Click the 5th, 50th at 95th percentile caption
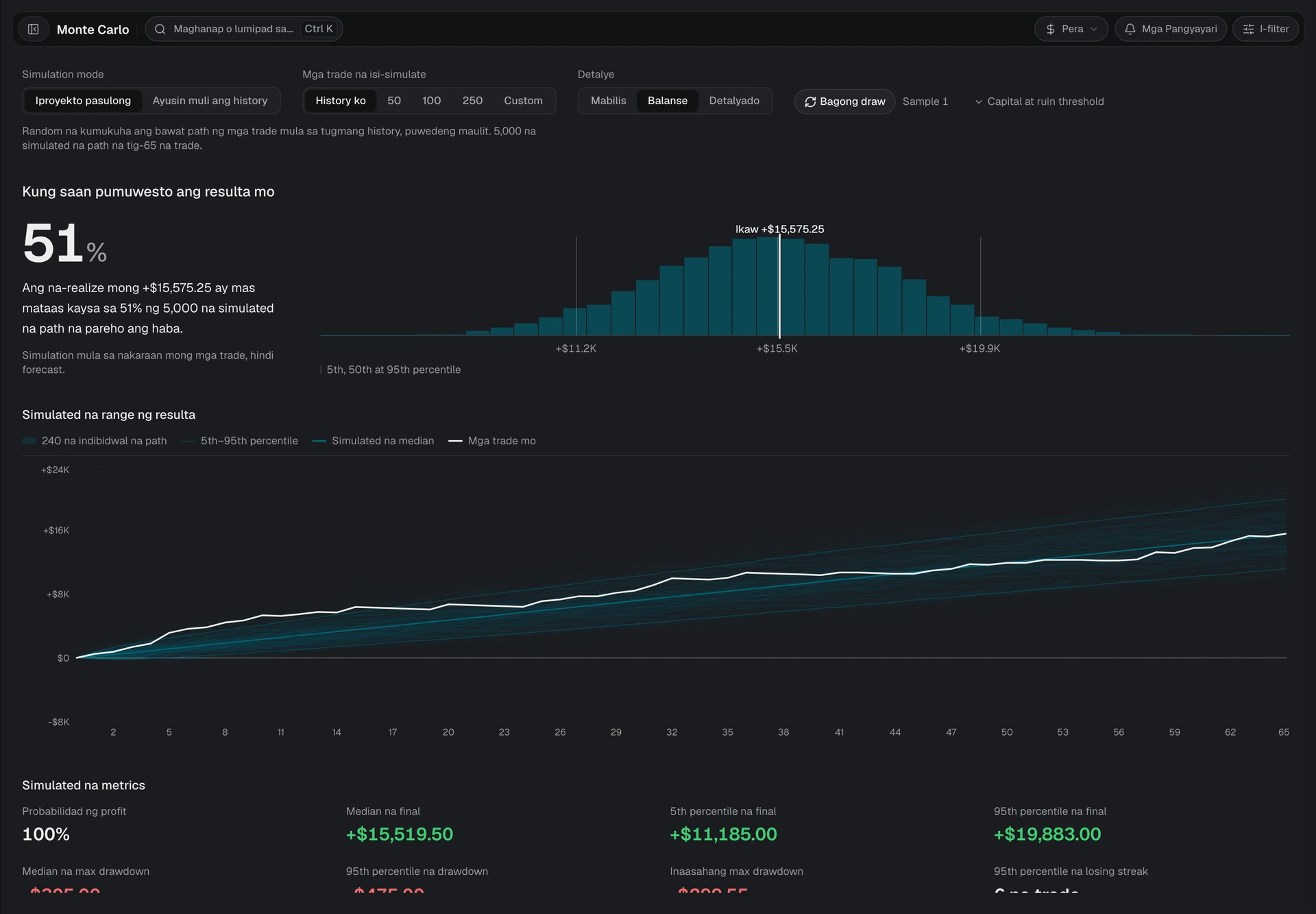This screenshot has height=914, width=1316. pyautogui.click(x=393, y=370)
